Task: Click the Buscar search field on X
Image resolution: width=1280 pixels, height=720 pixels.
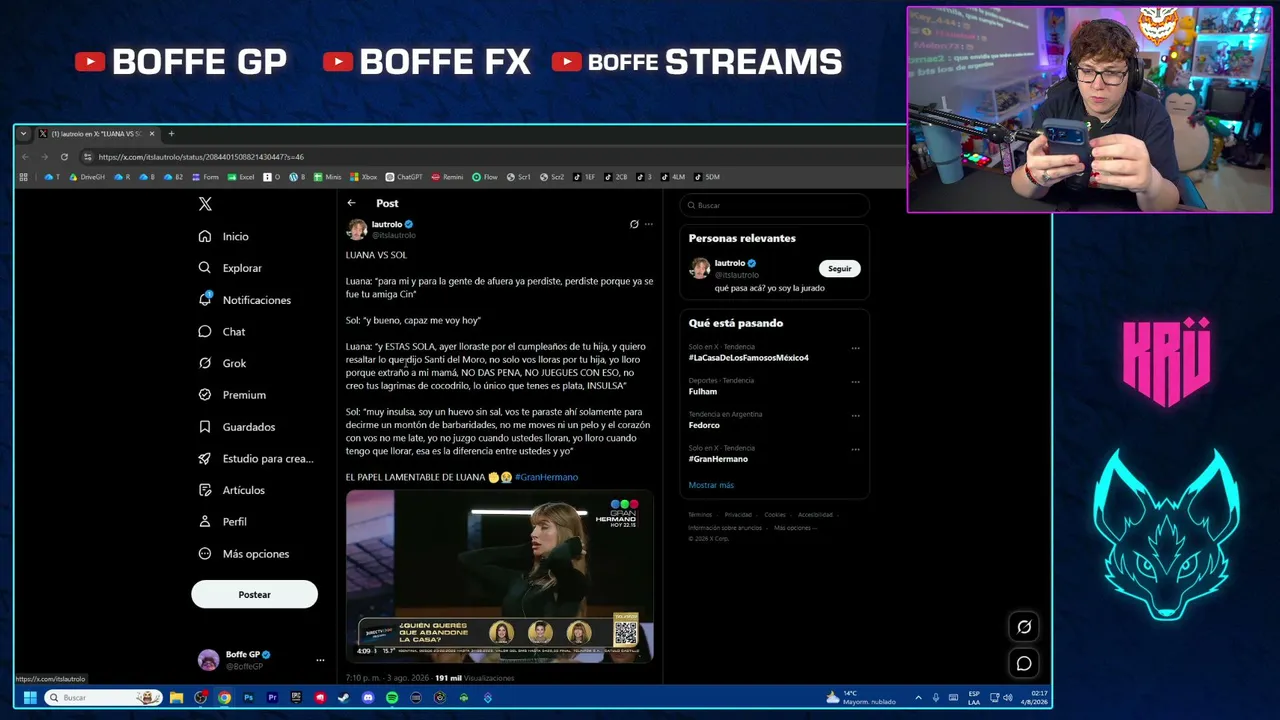Action: click(774, 205)
